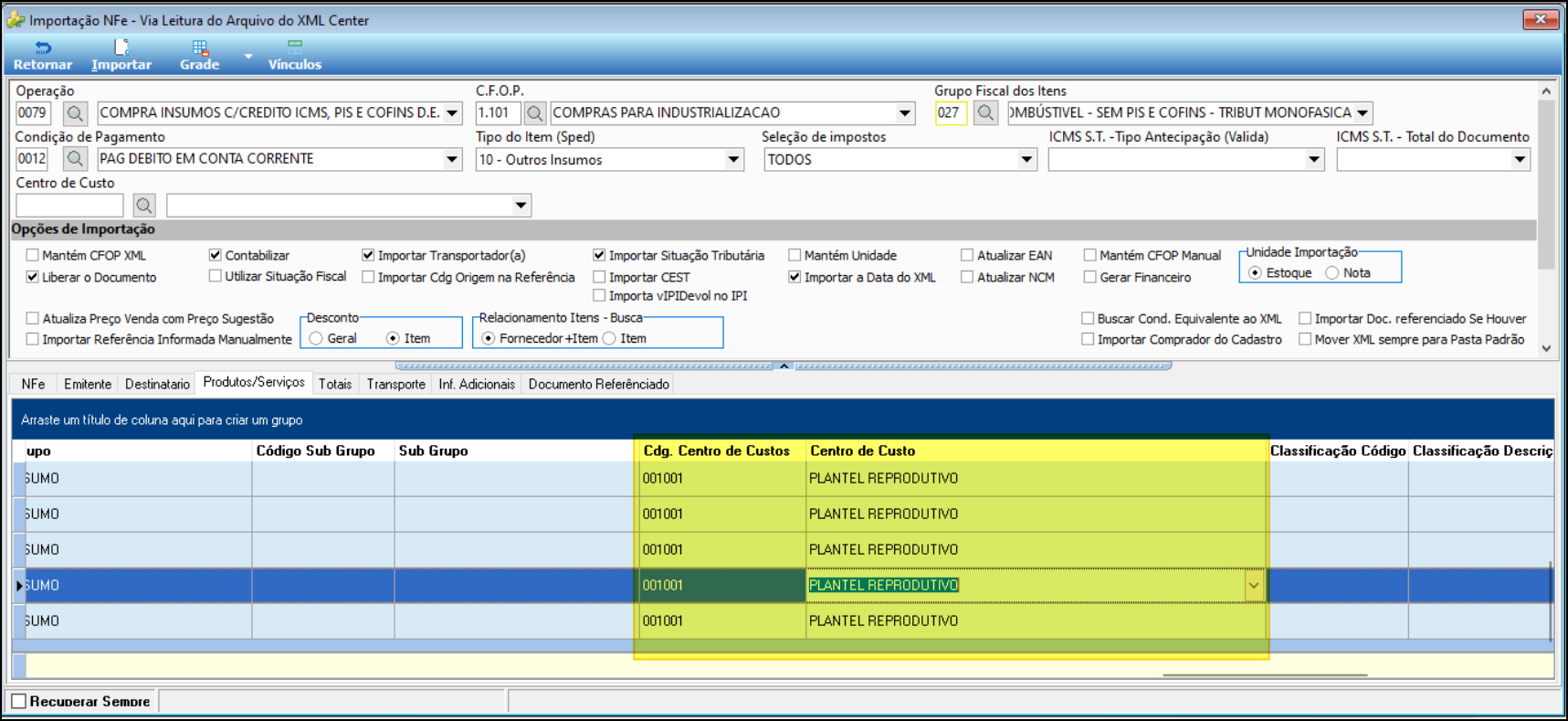Click the C.F.O.P. search magnifier icon
The image size is (1568, 721).
pos(535,113)
